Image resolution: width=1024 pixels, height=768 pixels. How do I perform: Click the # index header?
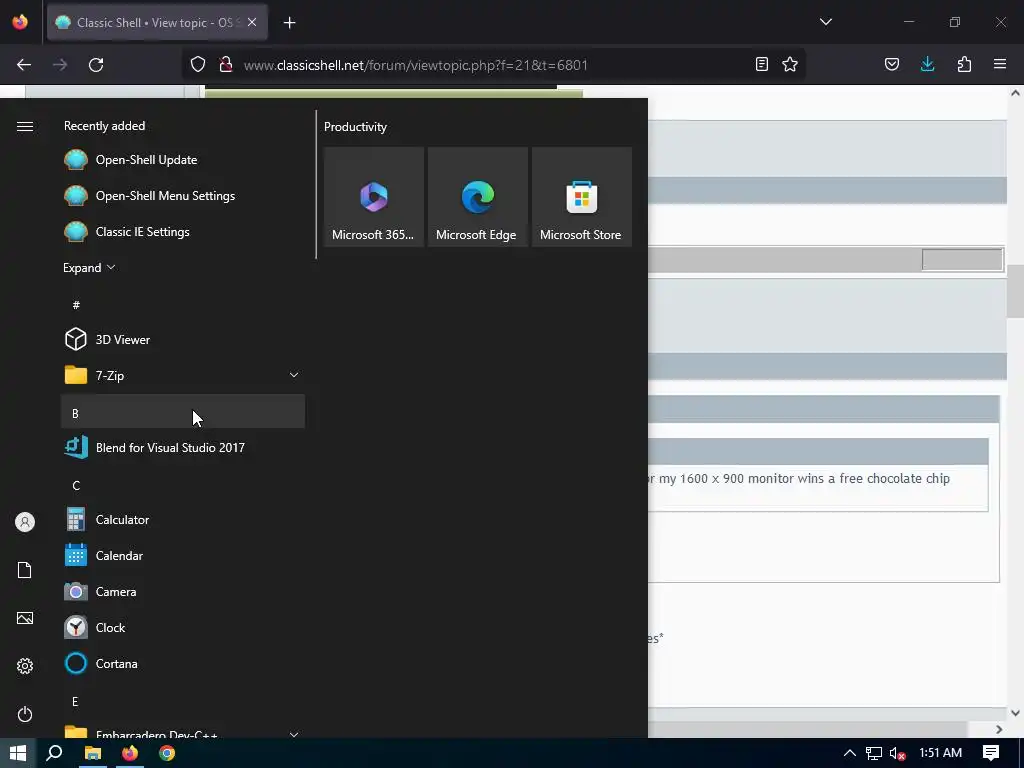point(183,305)
